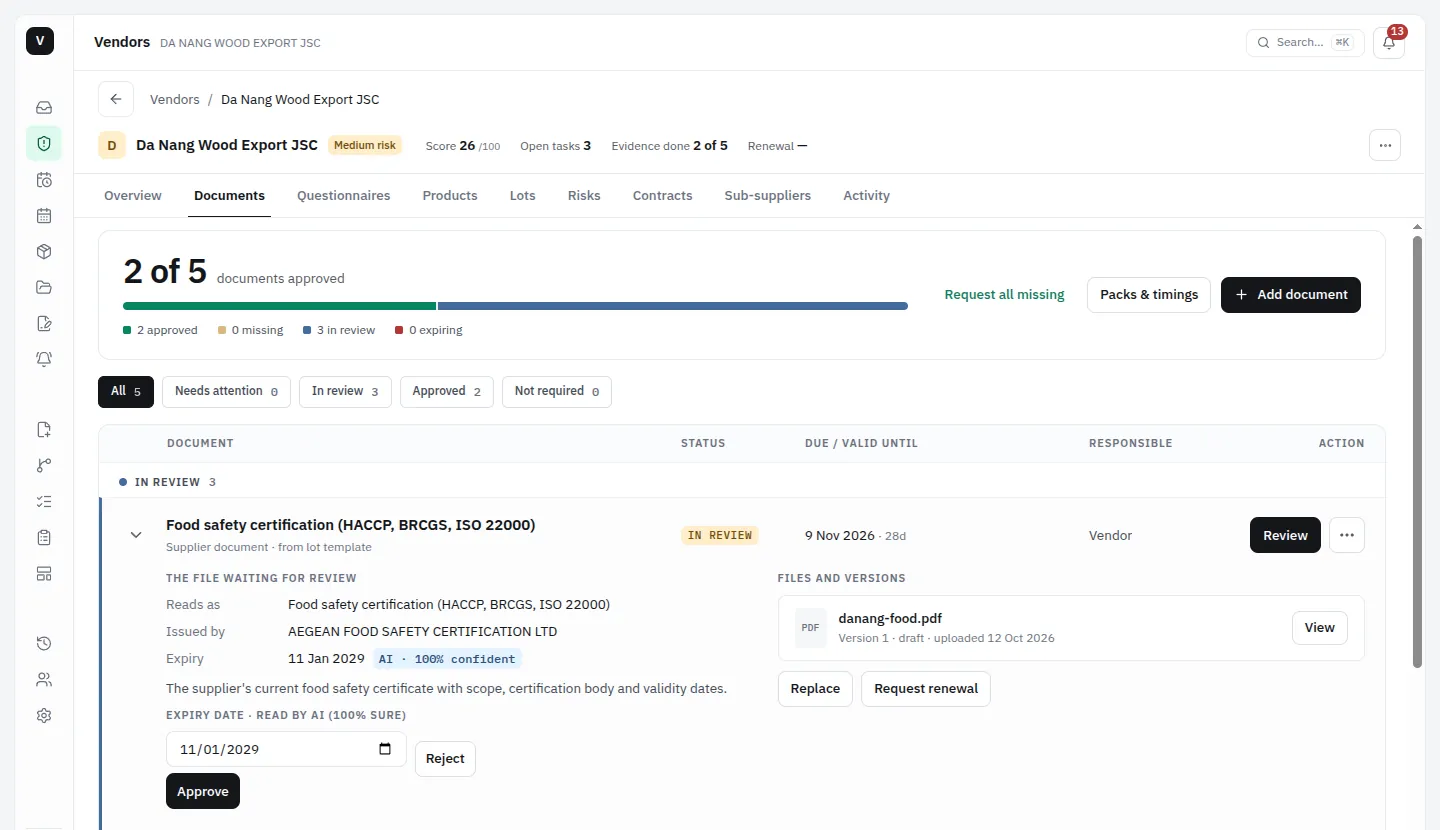This screenshot has width=1440, height=830.
Task: Open the new-file-plus sidebar icon
Action: click(44, 430)
